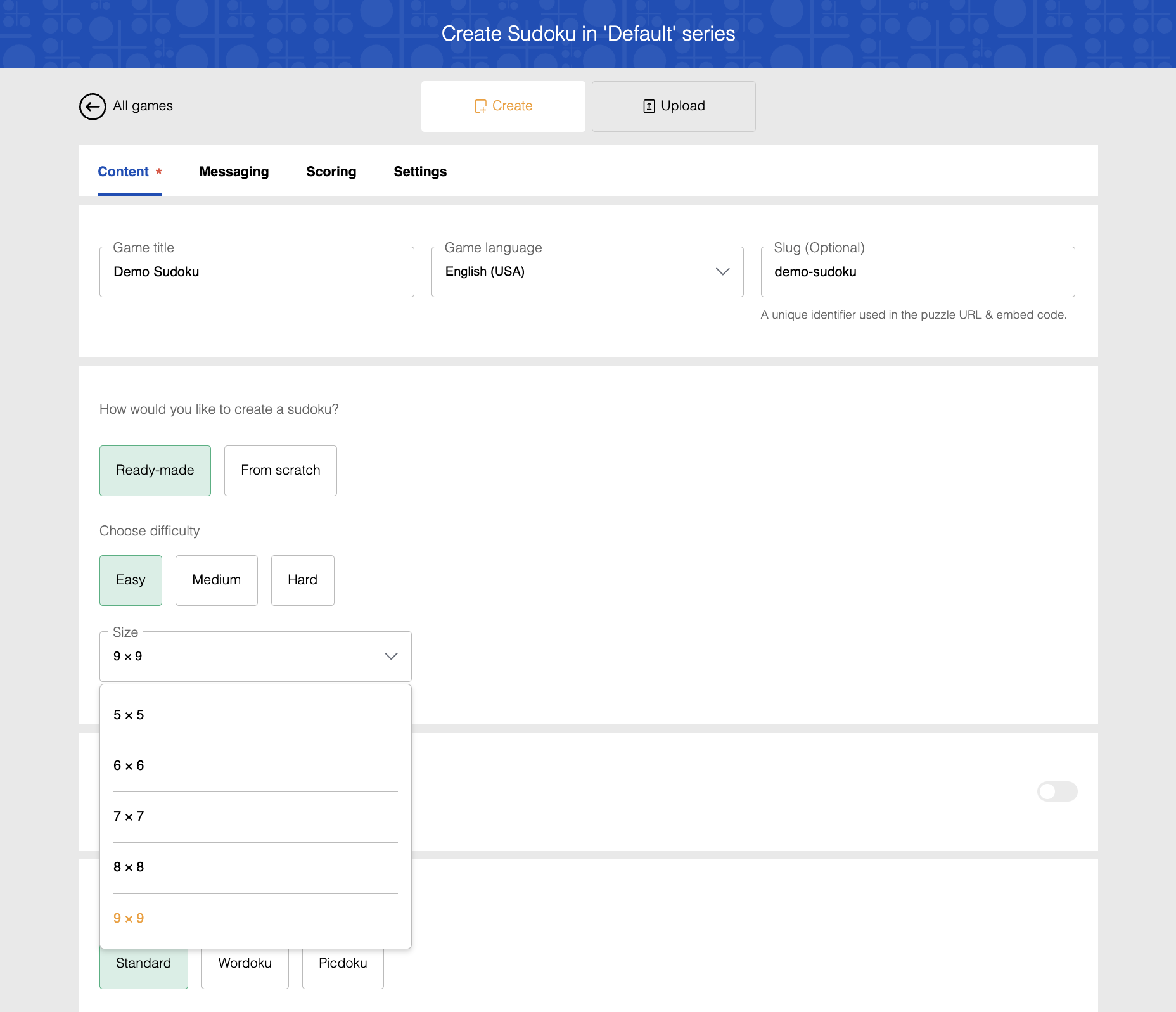Image resolution: width=1176 pixels, height=1012 pixels.
Task: Switch to the Content tab
Action: coord(130,172)
